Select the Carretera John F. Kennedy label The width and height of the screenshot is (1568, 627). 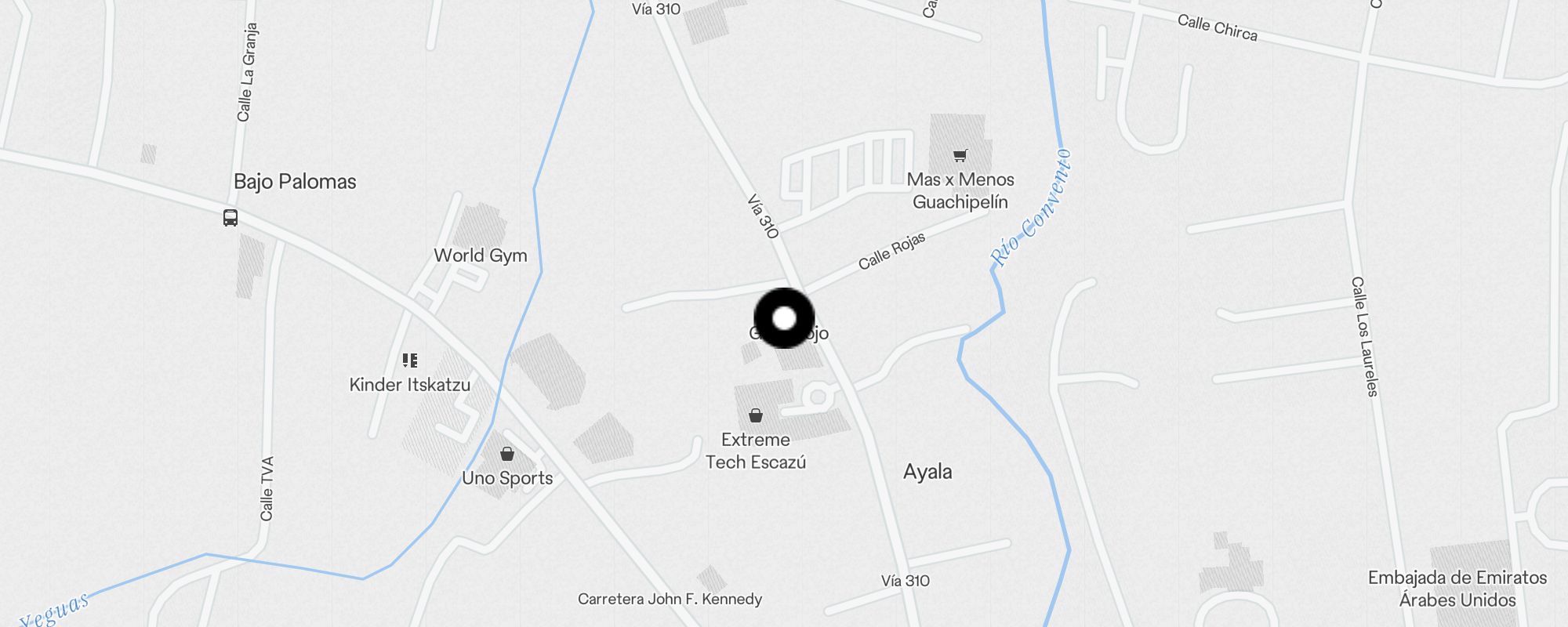[670, 599]
